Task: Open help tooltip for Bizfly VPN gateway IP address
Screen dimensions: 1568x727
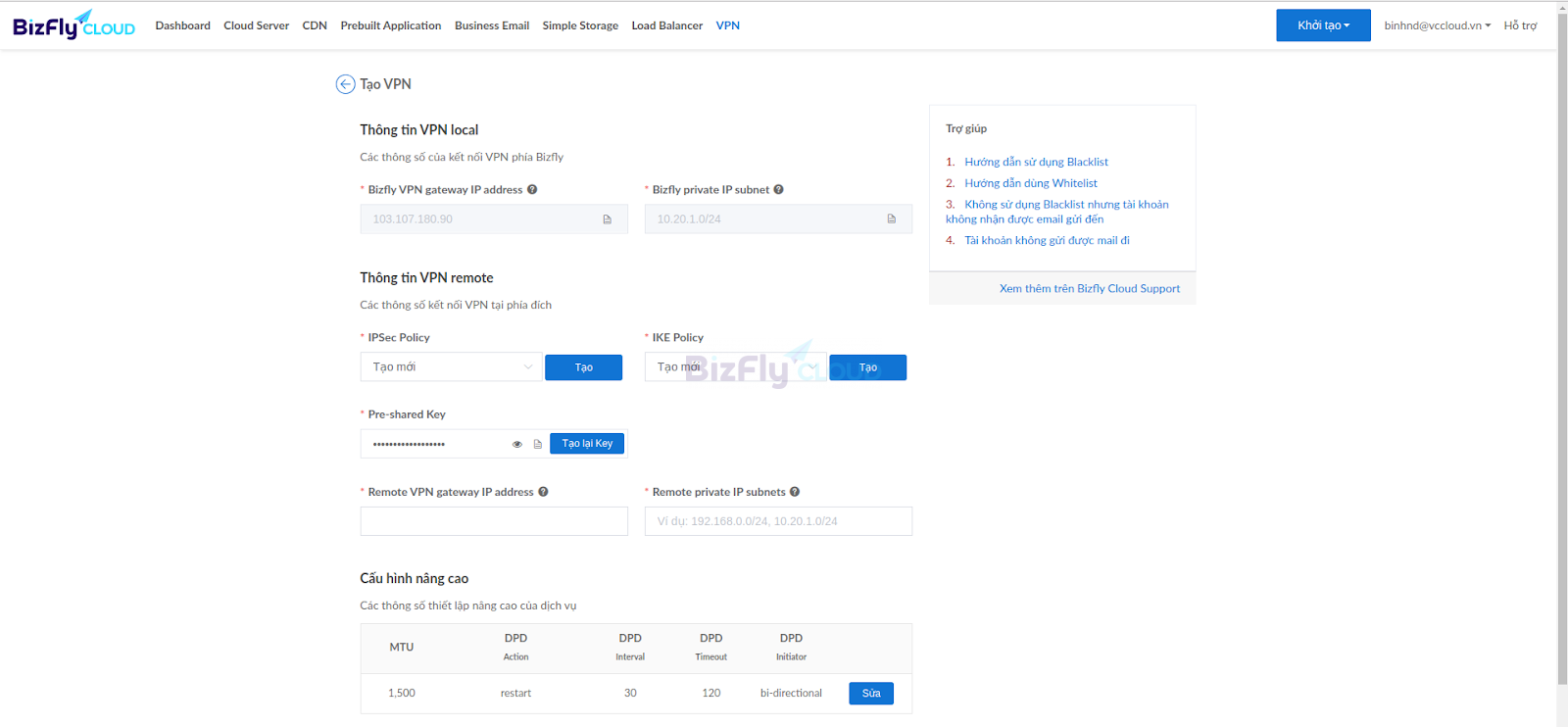Action: click(x=532, y=190)
